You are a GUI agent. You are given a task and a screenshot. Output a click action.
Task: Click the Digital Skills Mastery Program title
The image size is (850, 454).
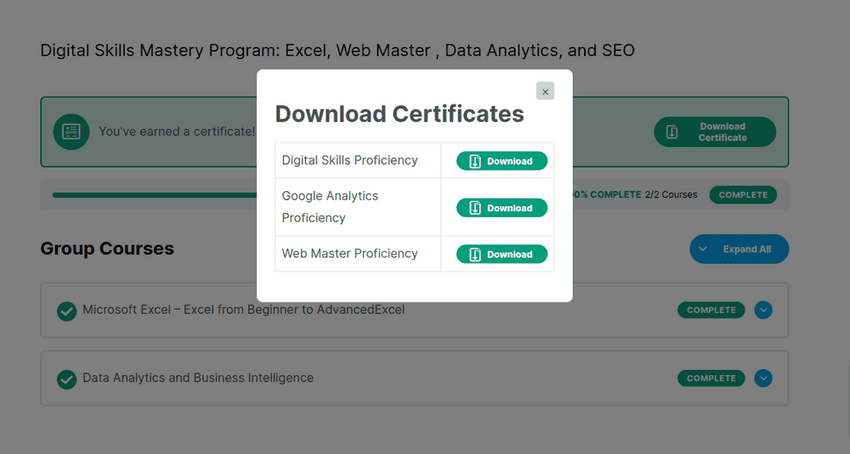coord(337,50)
